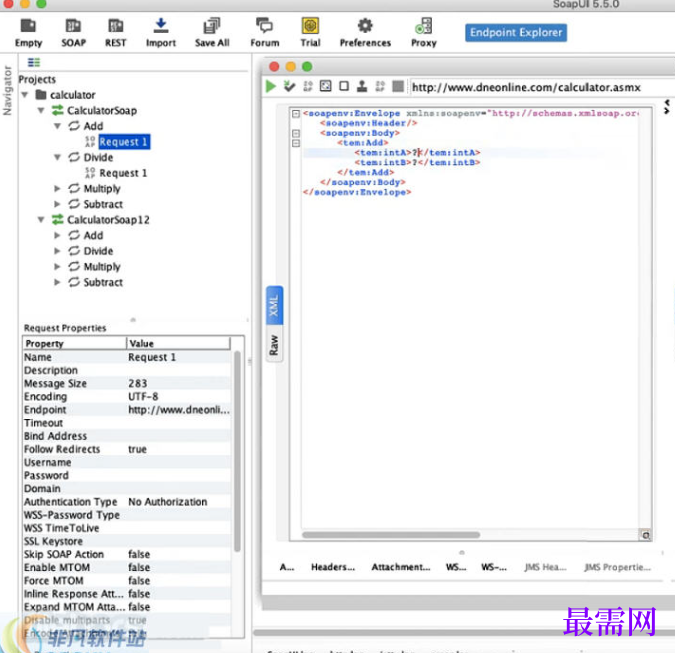Click the gray stop square in request toolbar
The height and width of the screenshot is (653, 675).
398,87
